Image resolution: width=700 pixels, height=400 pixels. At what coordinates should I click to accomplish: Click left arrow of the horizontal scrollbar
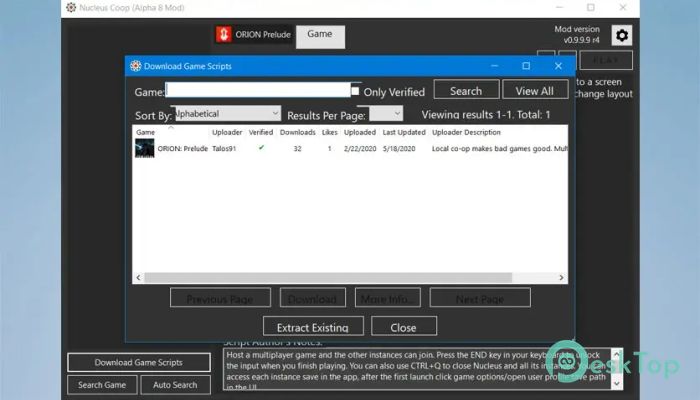tap(138, 277)
